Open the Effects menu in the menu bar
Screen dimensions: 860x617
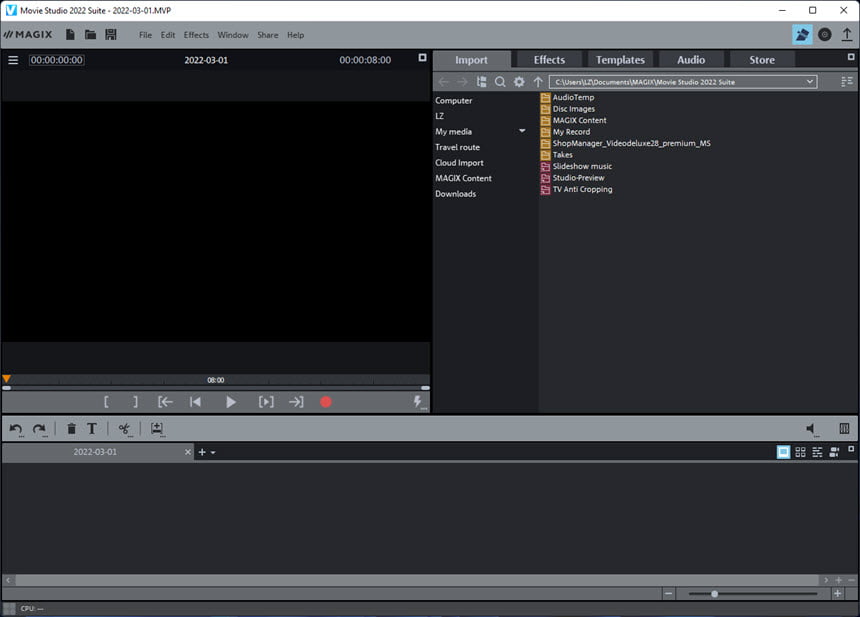tap(196, 35)
